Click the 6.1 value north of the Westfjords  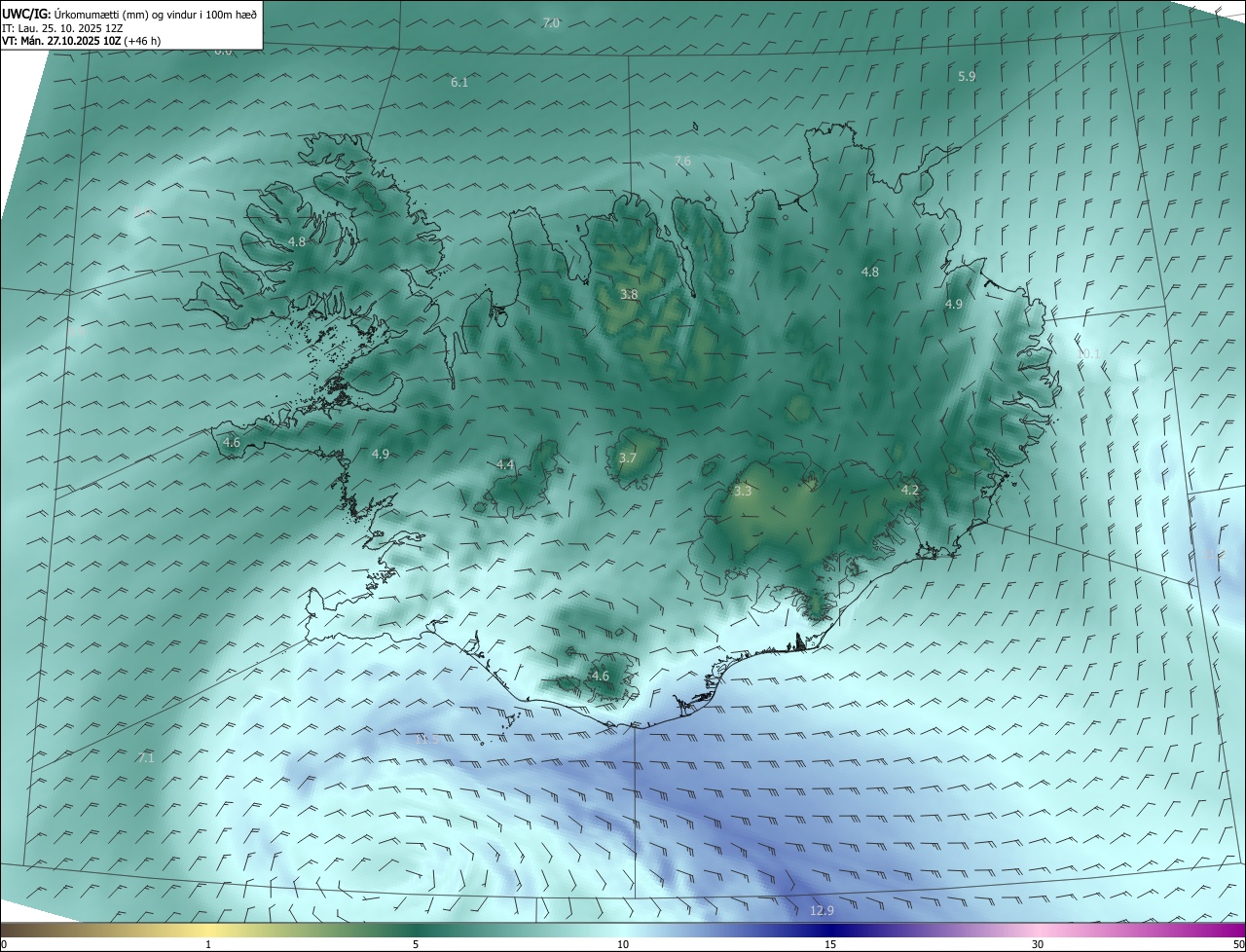point(459,83)
